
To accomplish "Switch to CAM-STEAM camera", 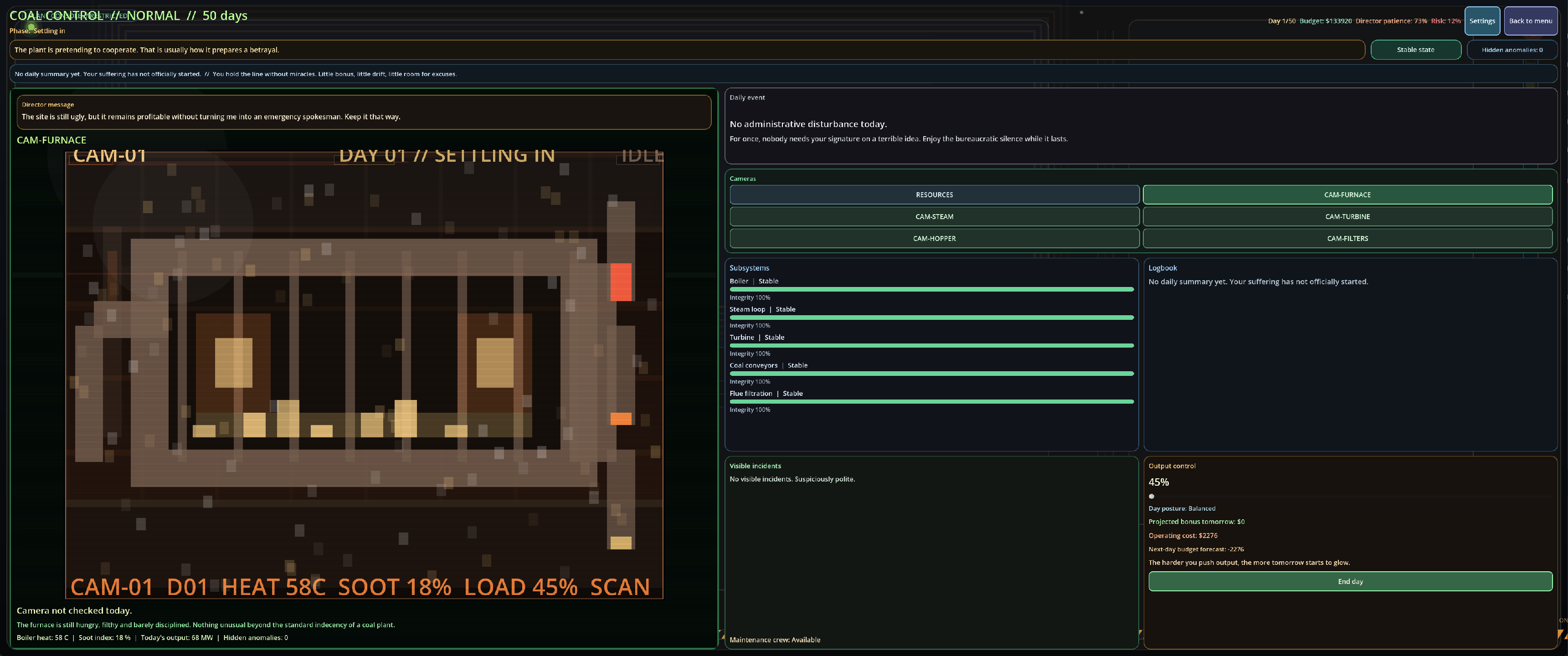I will [934, 217].
